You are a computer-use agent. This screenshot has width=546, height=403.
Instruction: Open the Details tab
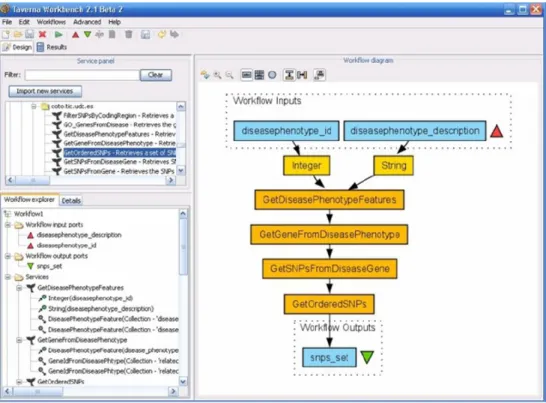point(71,200)
